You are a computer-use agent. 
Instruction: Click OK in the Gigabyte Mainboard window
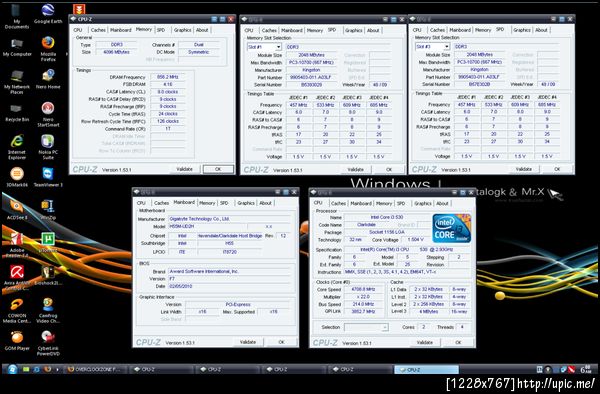pyautogui.click(x=281, y=342)
